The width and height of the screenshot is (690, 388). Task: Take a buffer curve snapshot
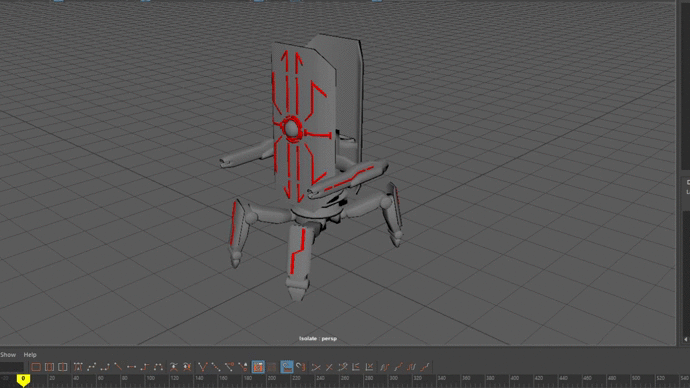click(174, 367)
